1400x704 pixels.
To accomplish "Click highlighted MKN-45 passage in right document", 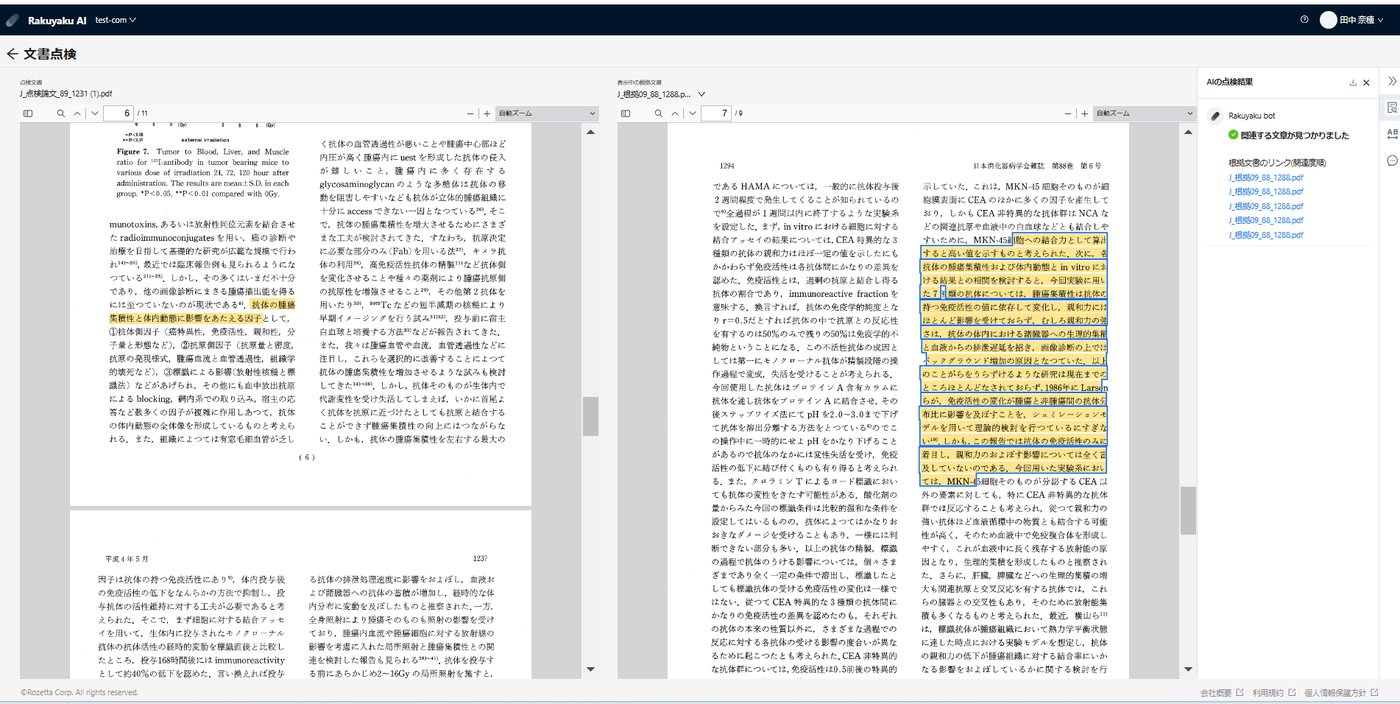I will tap(1014, 362).
